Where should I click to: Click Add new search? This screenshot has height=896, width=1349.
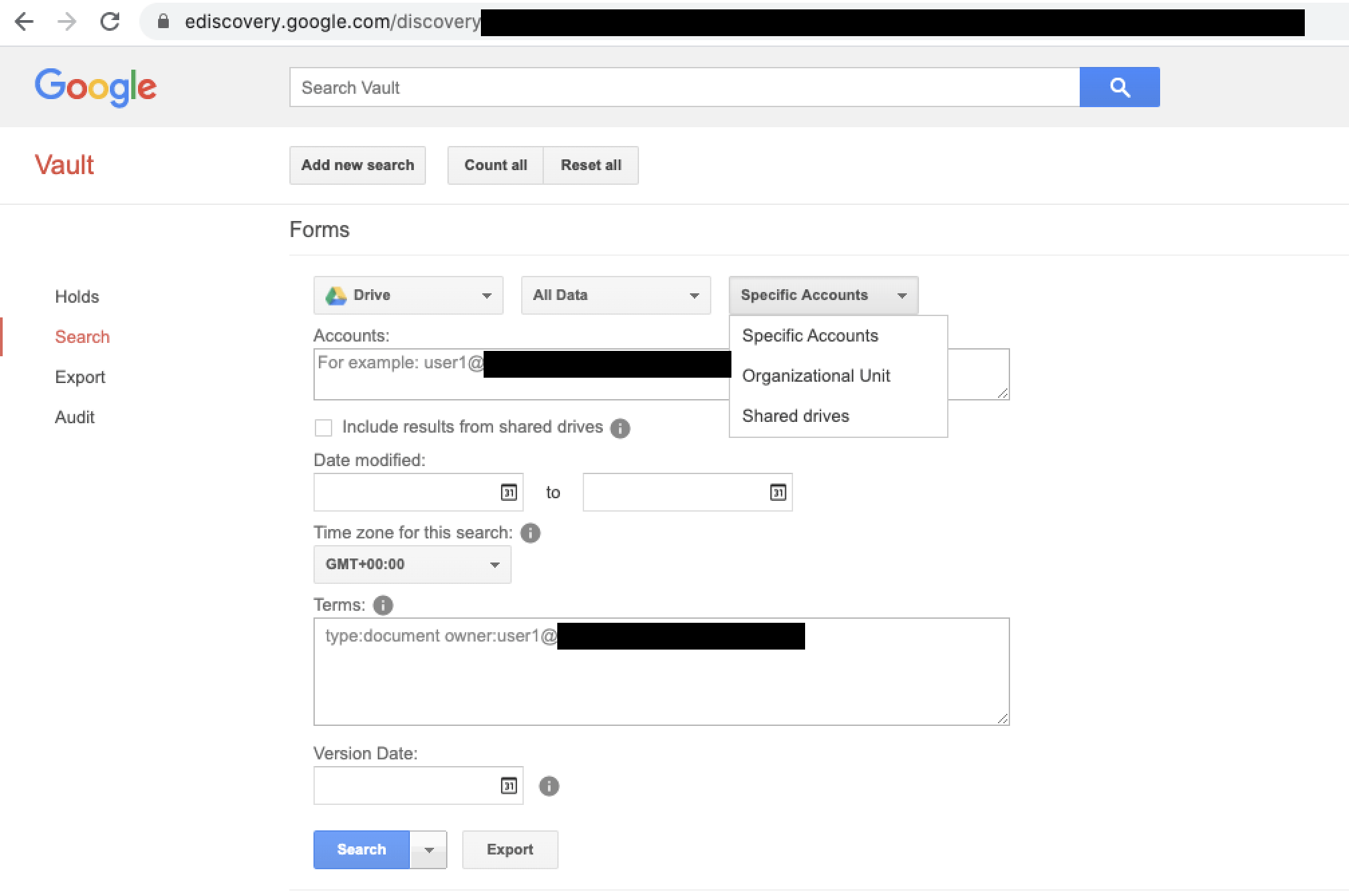point(357,165)
